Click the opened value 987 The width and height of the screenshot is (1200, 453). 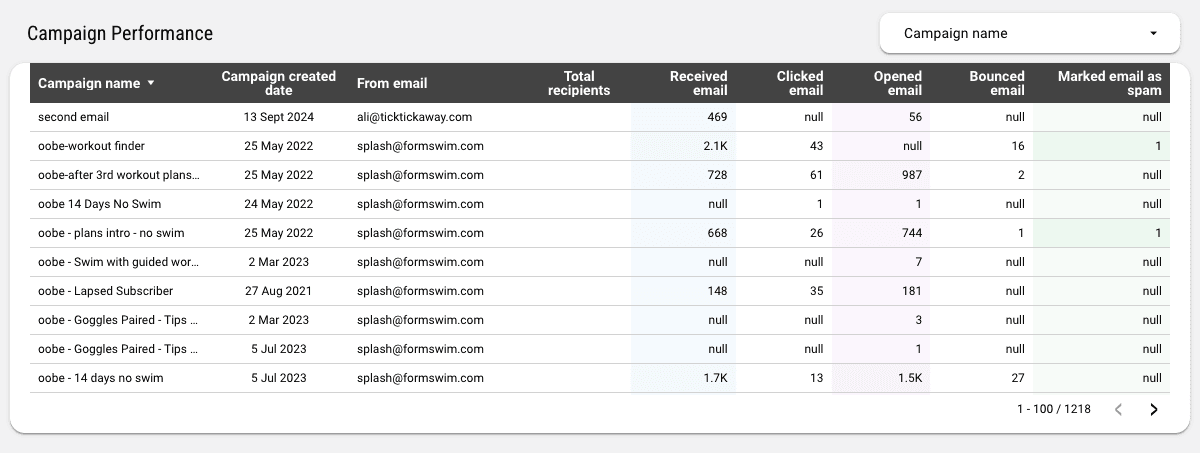click(x=911, y=175)
